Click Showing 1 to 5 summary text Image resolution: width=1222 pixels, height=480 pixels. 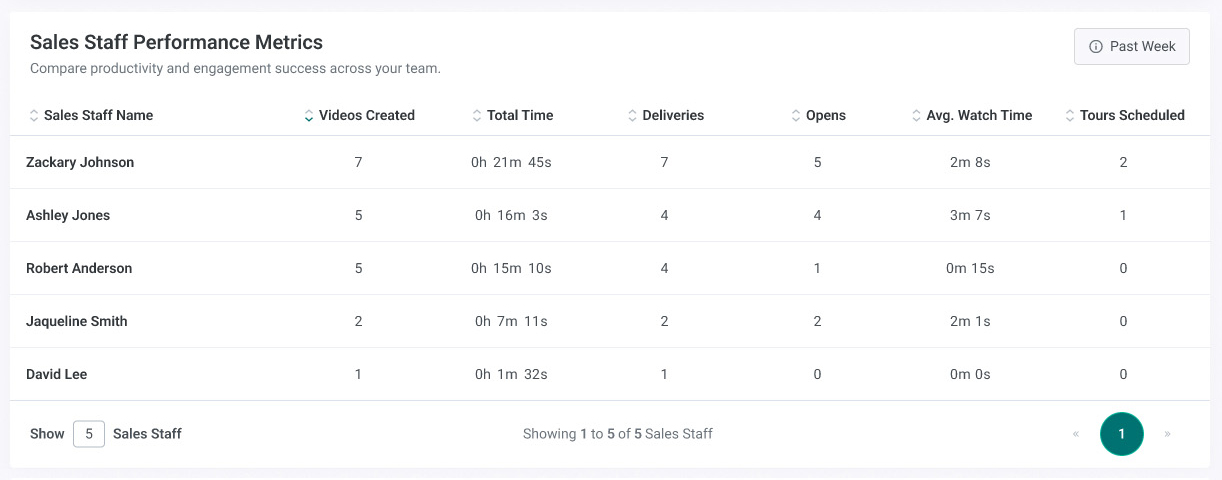click(618, 434)
